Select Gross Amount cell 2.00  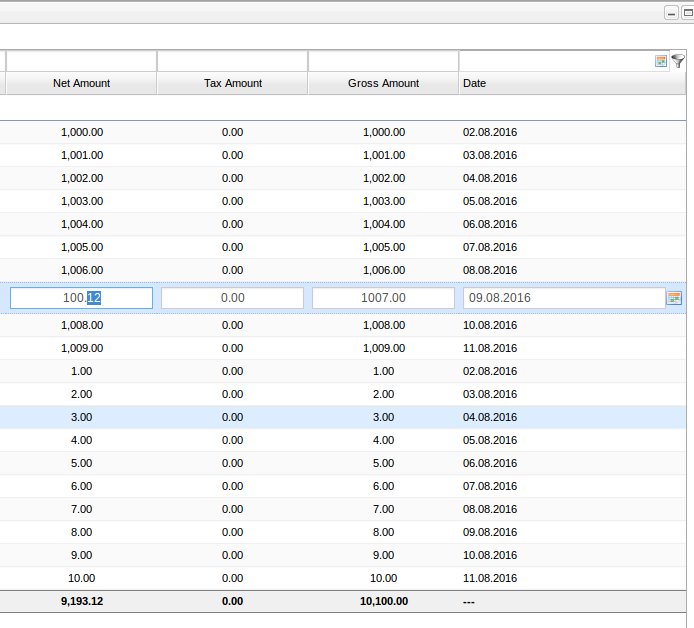[x=383, y=394]
